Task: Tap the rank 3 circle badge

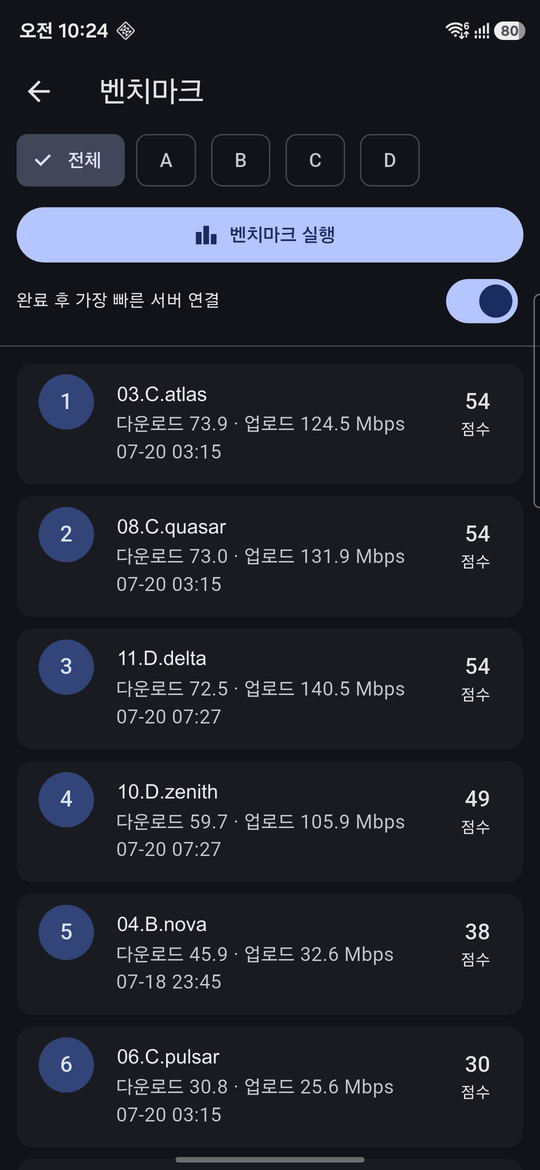Action: [66, 667]
